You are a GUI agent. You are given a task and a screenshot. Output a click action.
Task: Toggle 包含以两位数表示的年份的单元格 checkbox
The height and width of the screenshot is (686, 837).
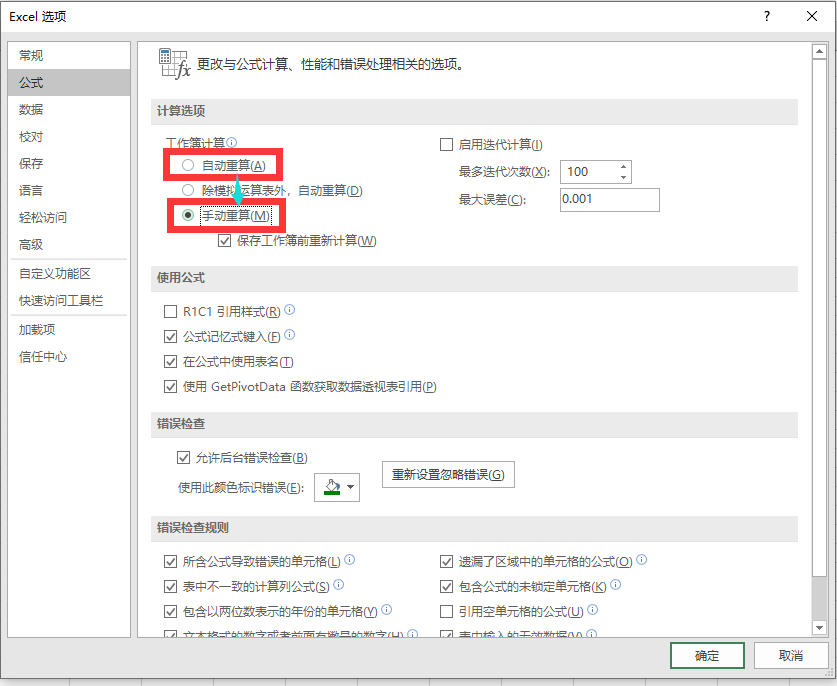pos(170,611)
